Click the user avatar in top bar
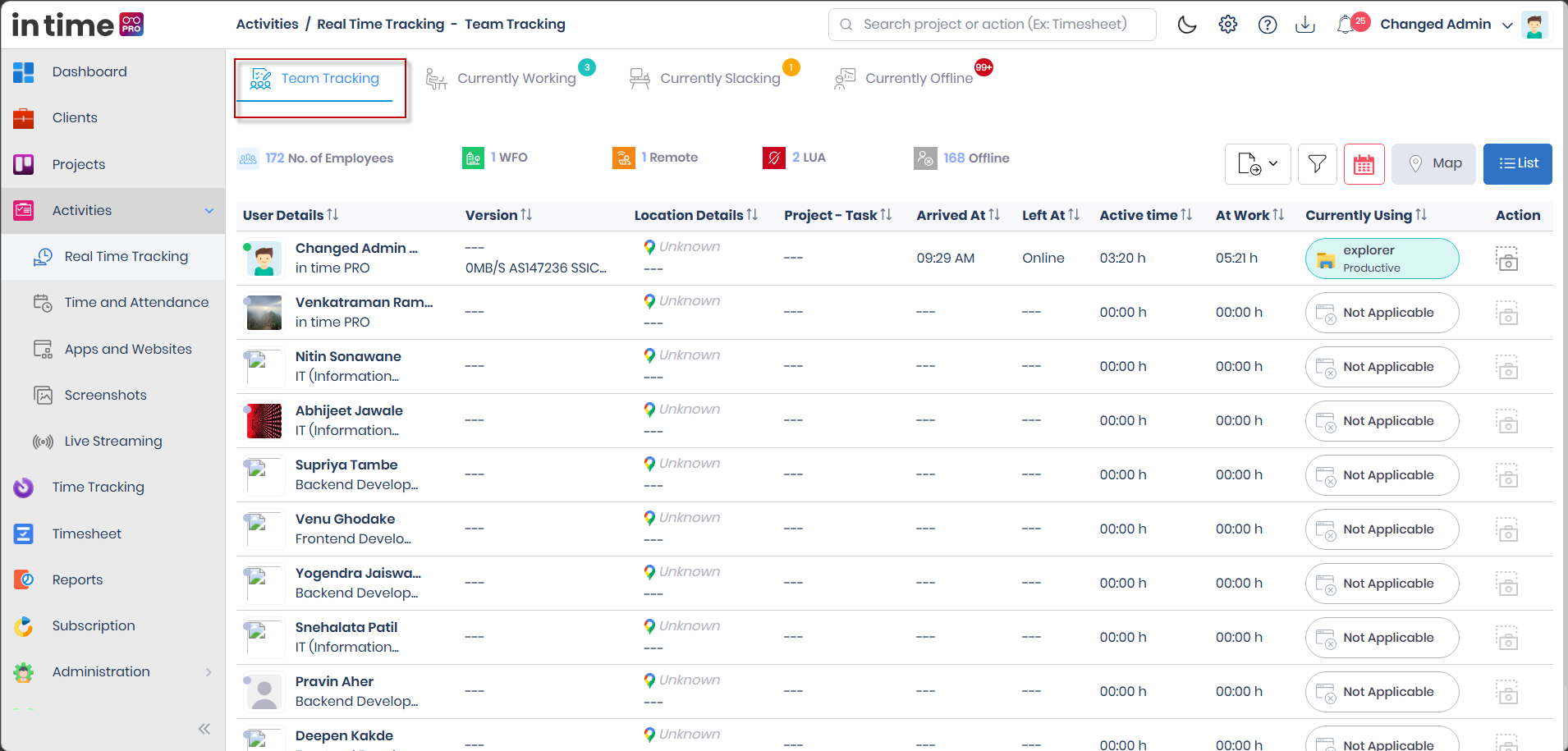 tap(1534, 25)
